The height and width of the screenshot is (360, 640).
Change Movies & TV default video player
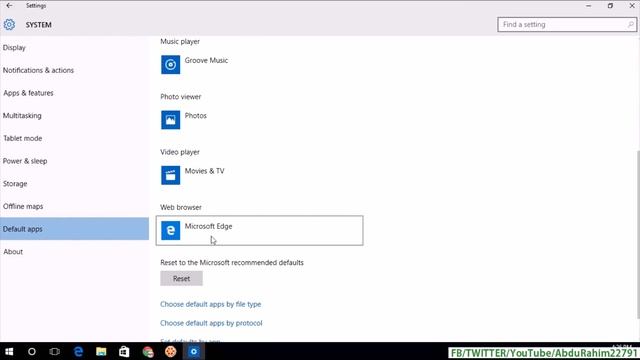click(x=260, y=175)
